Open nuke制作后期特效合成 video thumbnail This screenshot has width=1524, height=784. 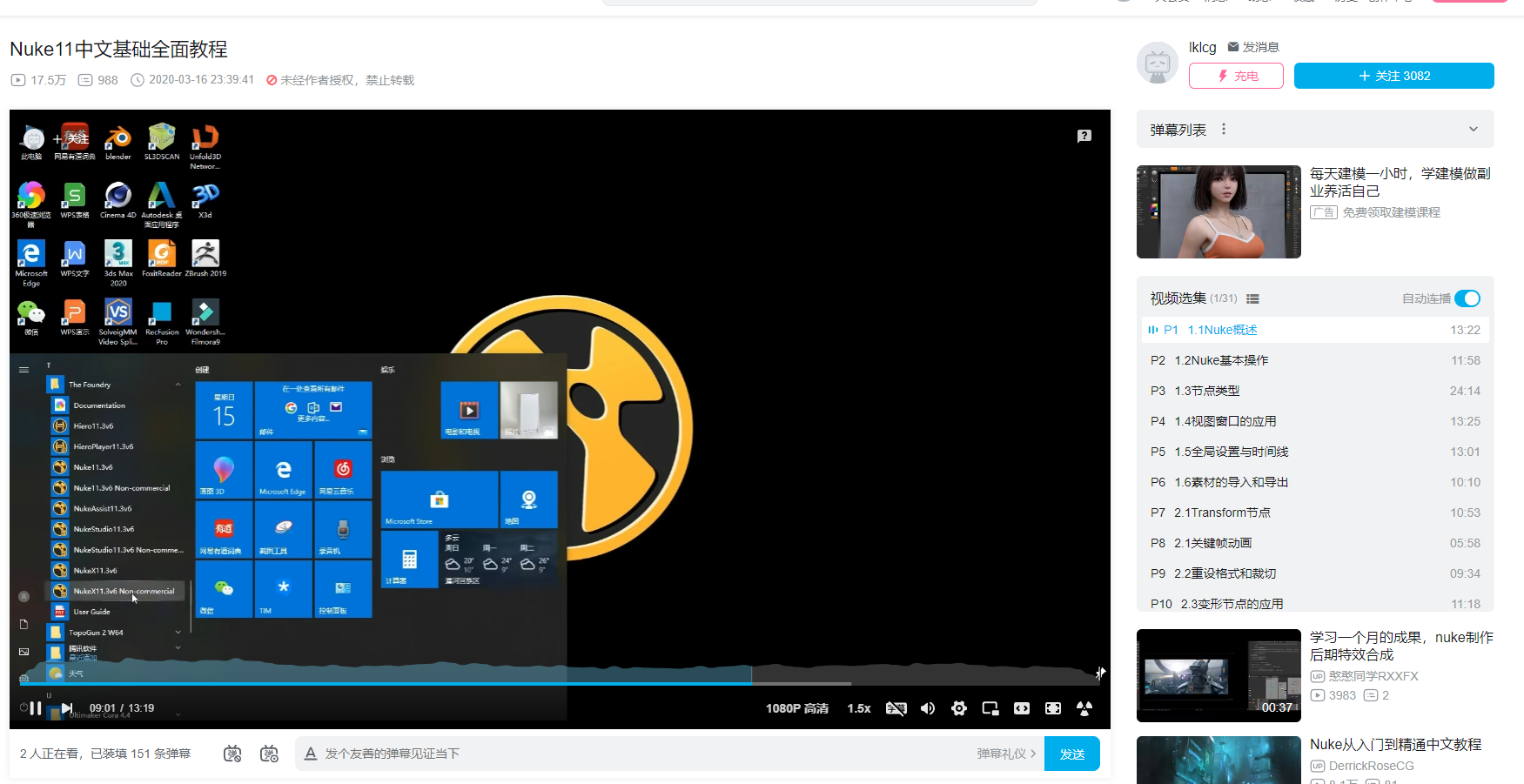1219,675
